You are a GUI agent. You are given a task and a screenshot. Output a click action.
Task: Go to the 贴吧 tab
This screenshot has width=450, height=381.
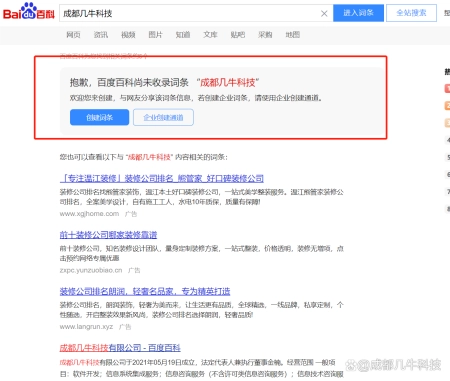pos(238,35)
